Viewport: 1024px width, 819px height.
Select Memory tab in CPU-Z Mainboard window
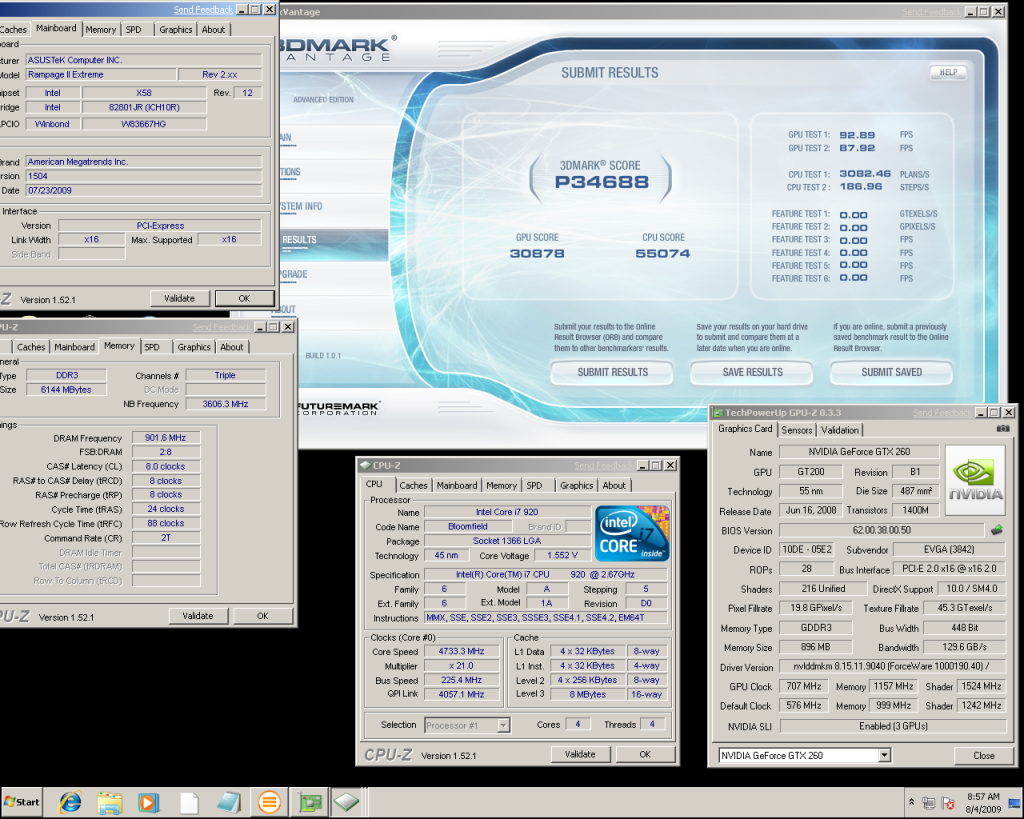click(x=101, y=29)
